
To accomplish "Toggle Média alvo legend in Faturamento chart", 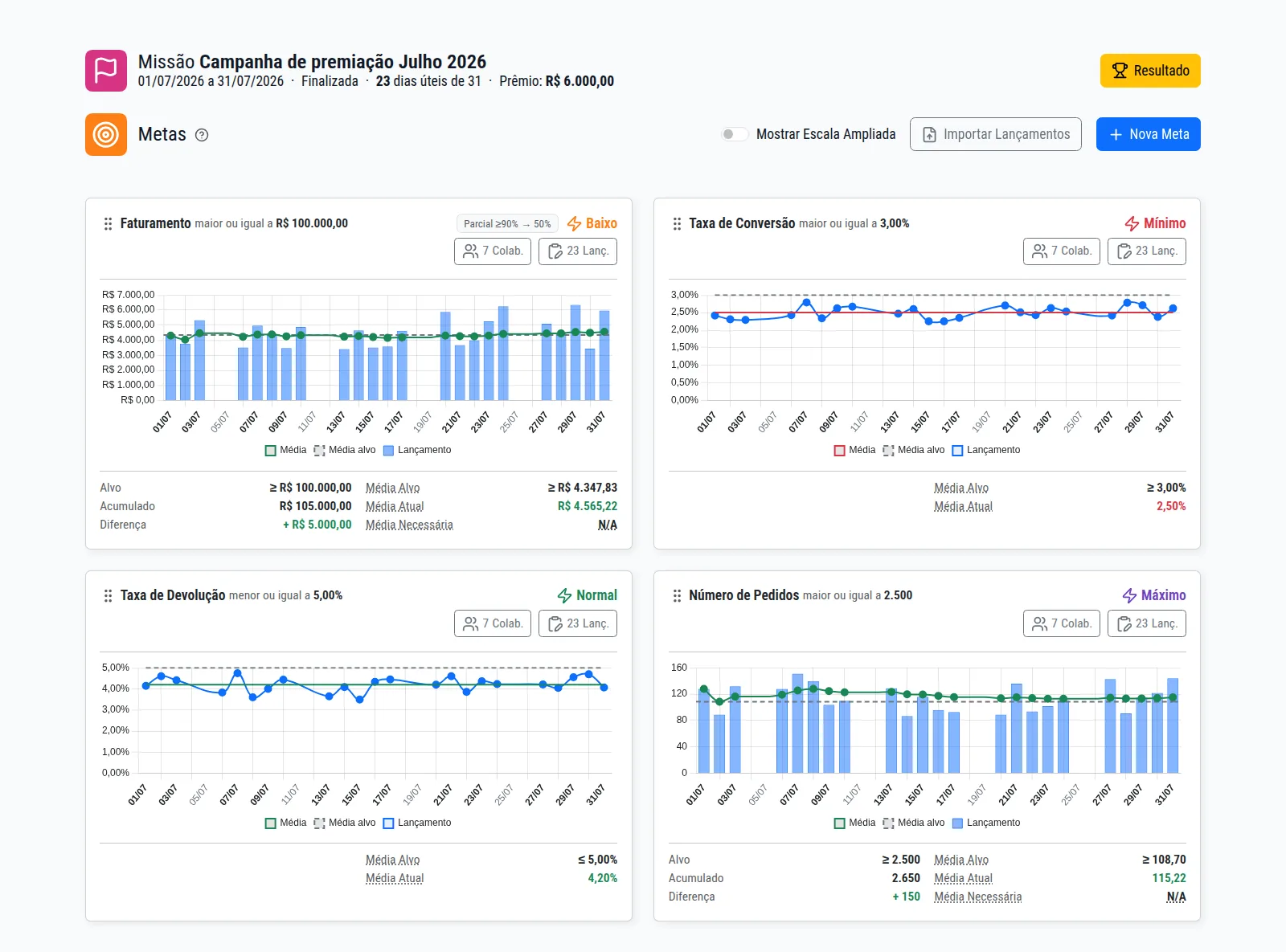I will point(345,450).
